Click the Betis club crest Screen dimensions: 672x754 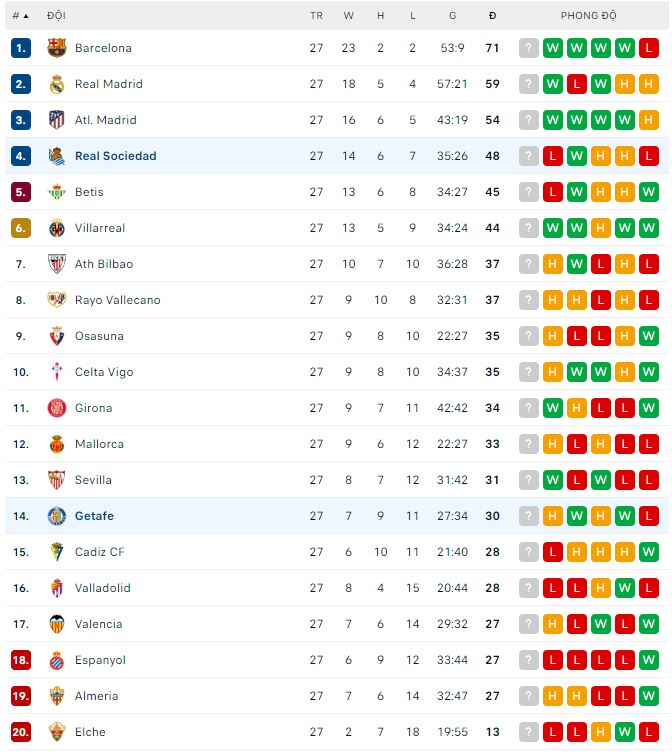point(57,192)
